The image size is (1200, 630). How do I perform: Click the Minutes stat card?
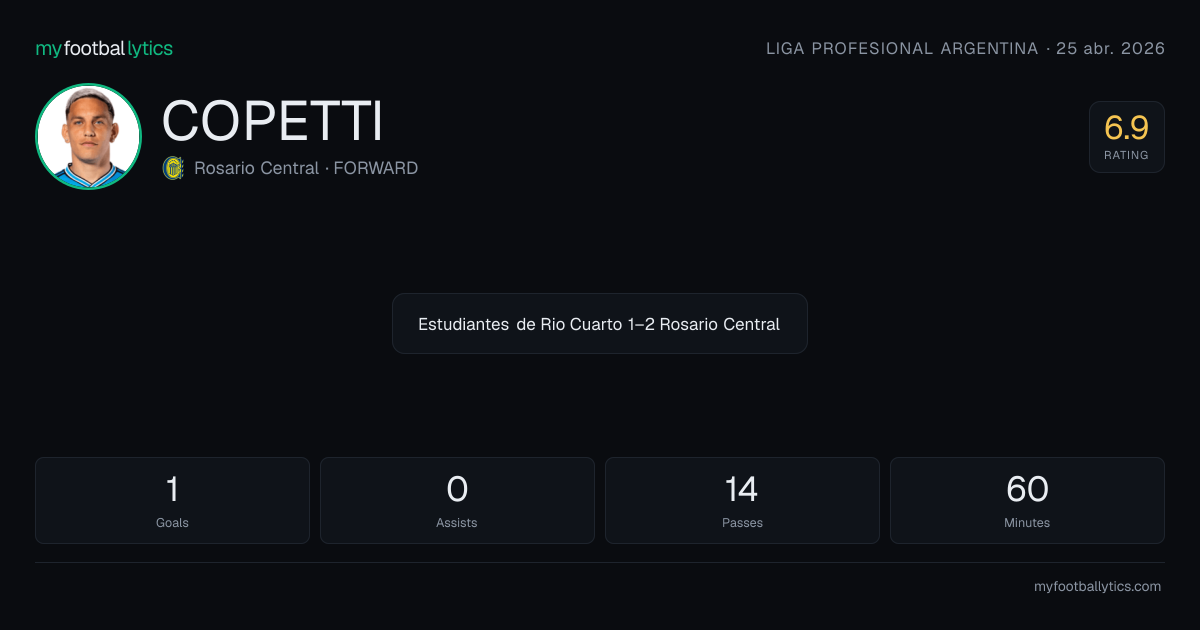[x=1027, y=500]
